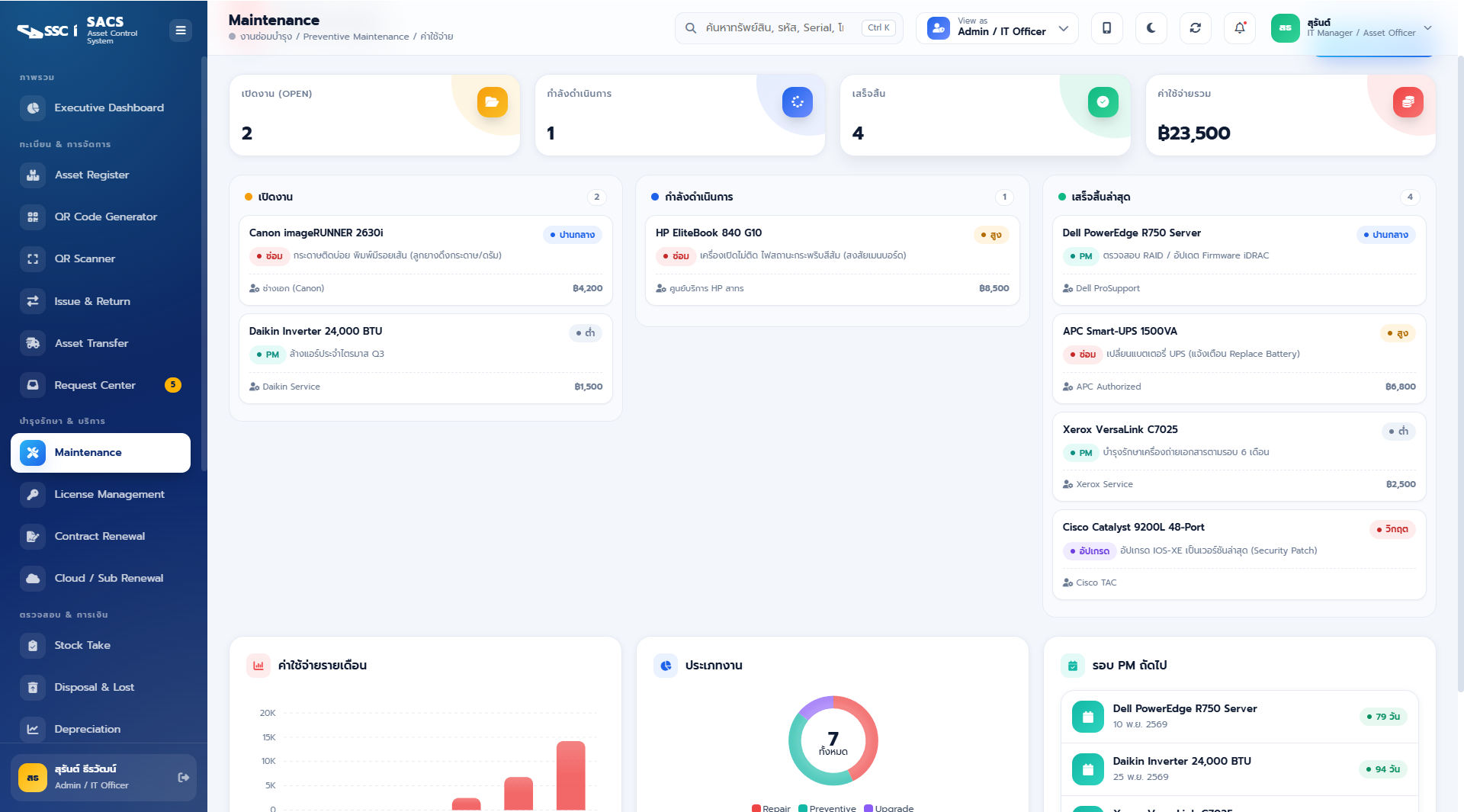Expand the View as Admin / IT Officer dropdown

[x=997, y=28]
